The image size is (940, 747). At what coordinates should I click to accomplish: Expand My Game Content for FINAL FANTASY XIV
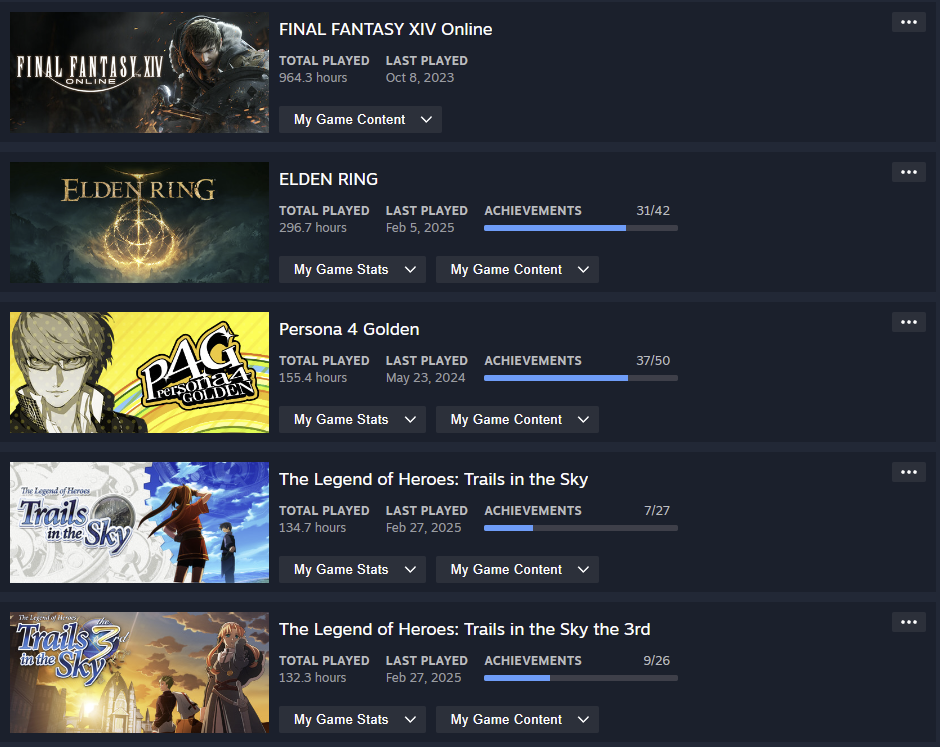tap(360, 119)
